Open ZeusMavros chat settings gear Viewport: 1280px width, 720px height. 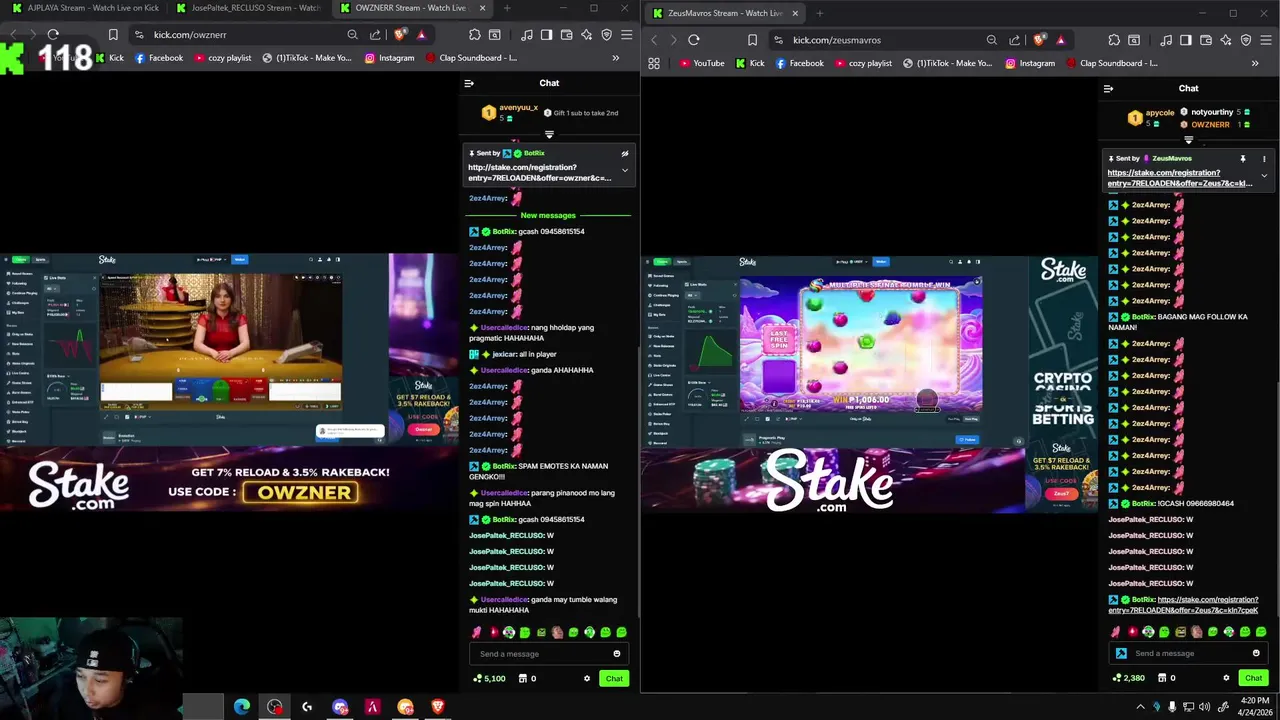click(x=1226, y=678)
